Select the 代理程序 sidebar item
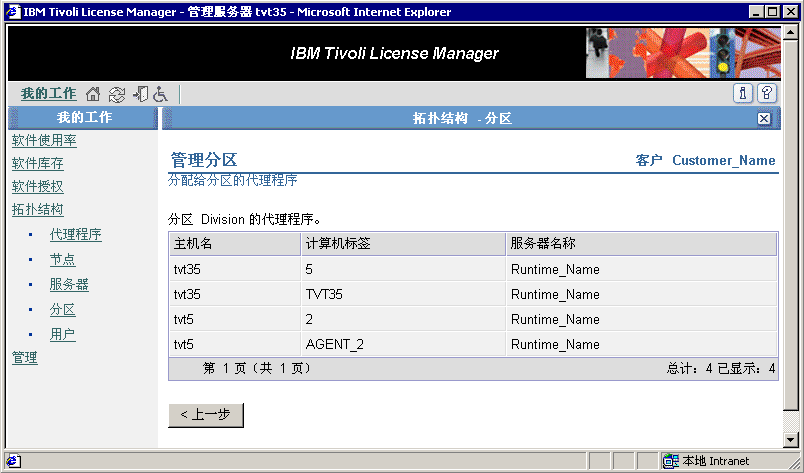This screenshot has height=473, width=804. click(75, 234)
